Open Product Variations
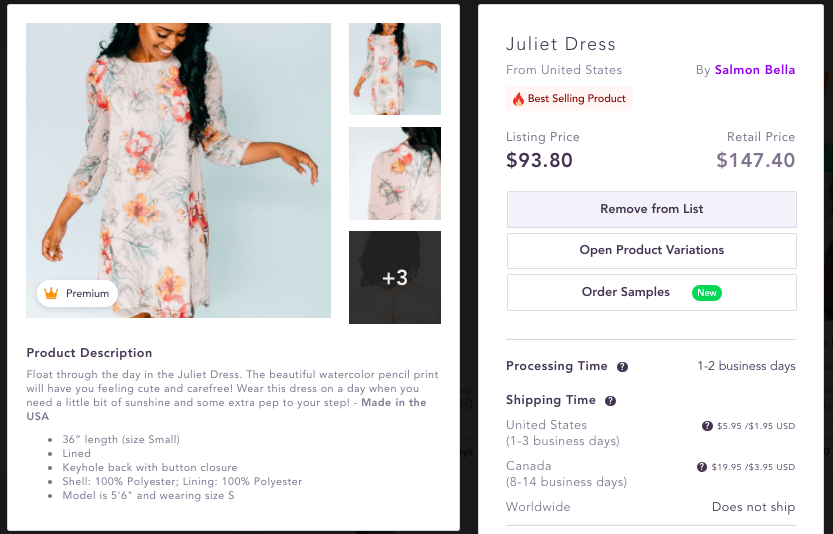The width and height of the screenshot is (833, 534). click(x=652, y=250)
